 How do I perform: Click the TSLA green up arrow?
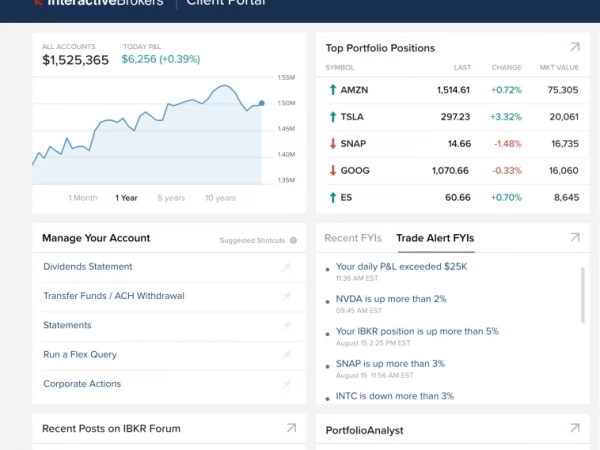pos(333,117)
